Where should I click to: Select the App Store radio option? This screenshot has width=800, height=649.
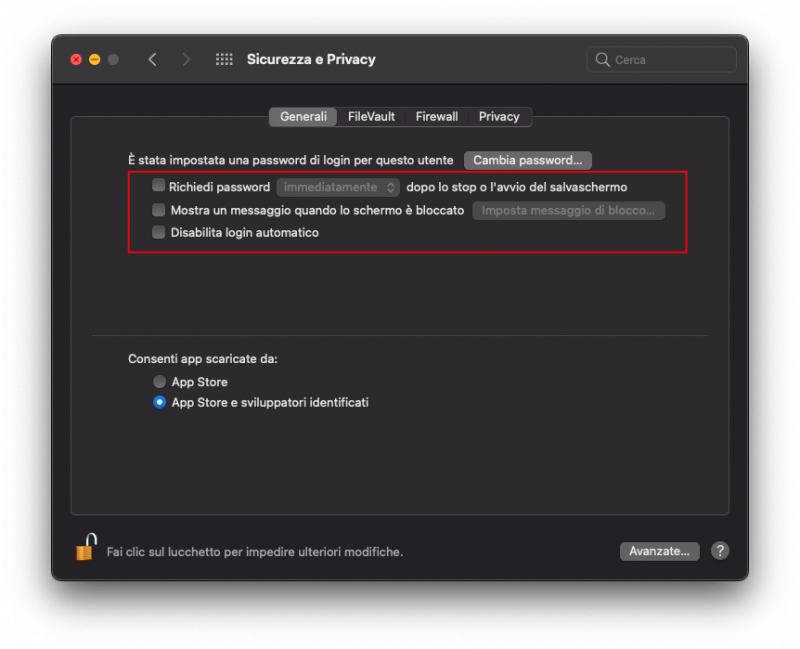pyautogui.click(x=160, y=382)
